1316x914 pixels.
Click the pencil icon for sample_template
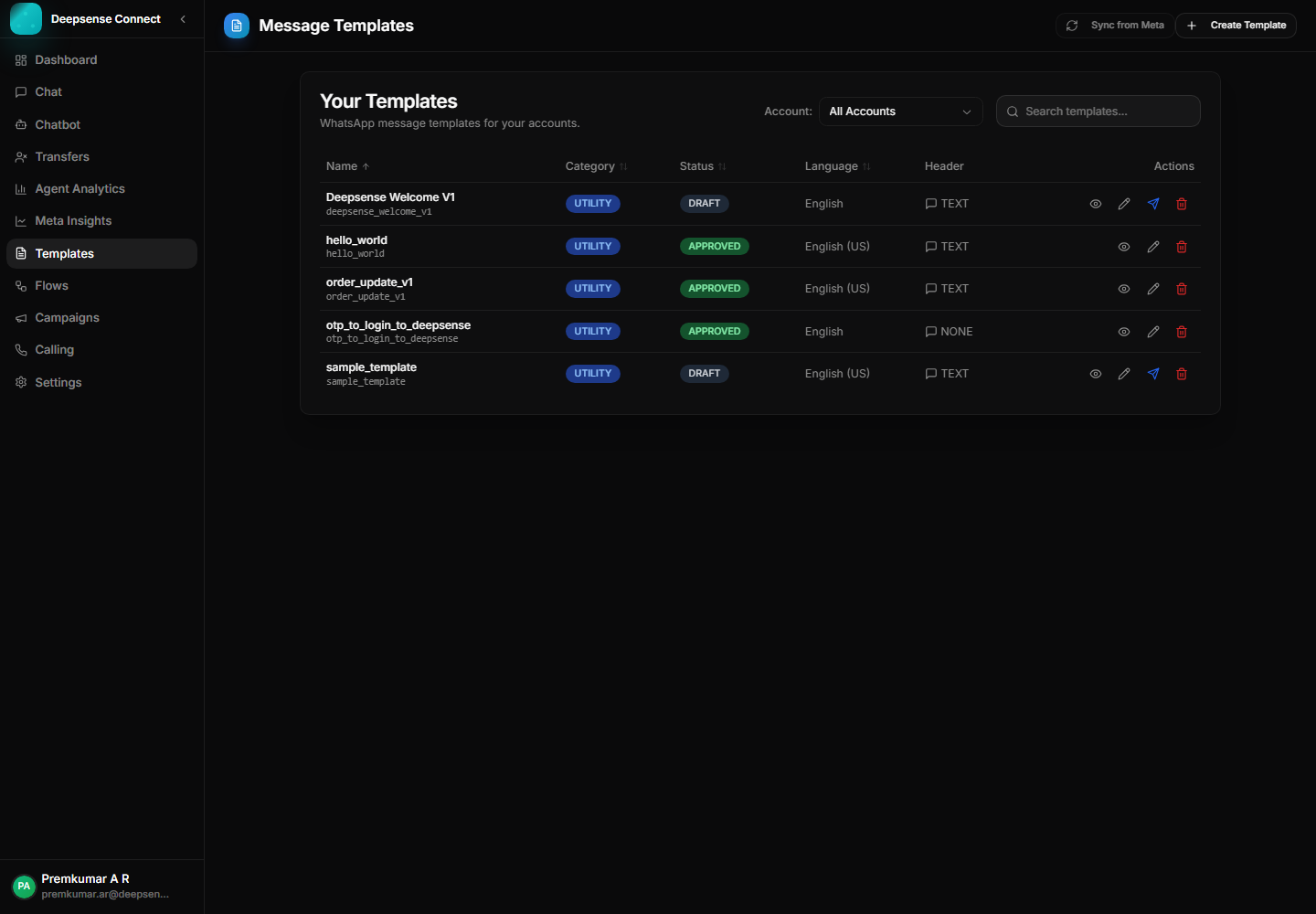tap(1124, 374)
